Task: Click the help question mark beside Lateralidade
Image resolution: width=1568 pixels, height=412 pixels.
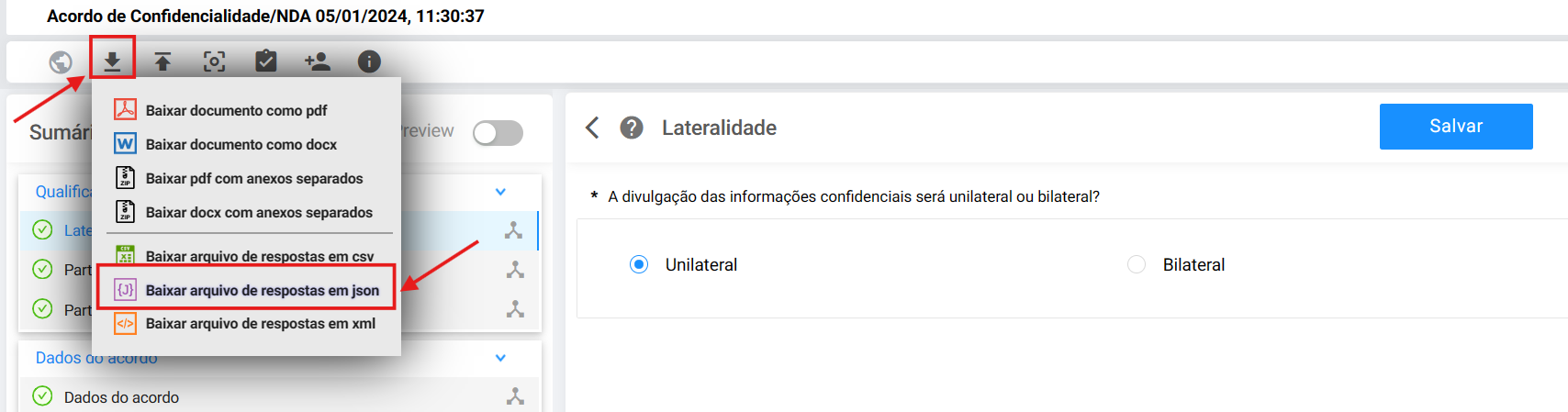Action: [x=632, y=128]
